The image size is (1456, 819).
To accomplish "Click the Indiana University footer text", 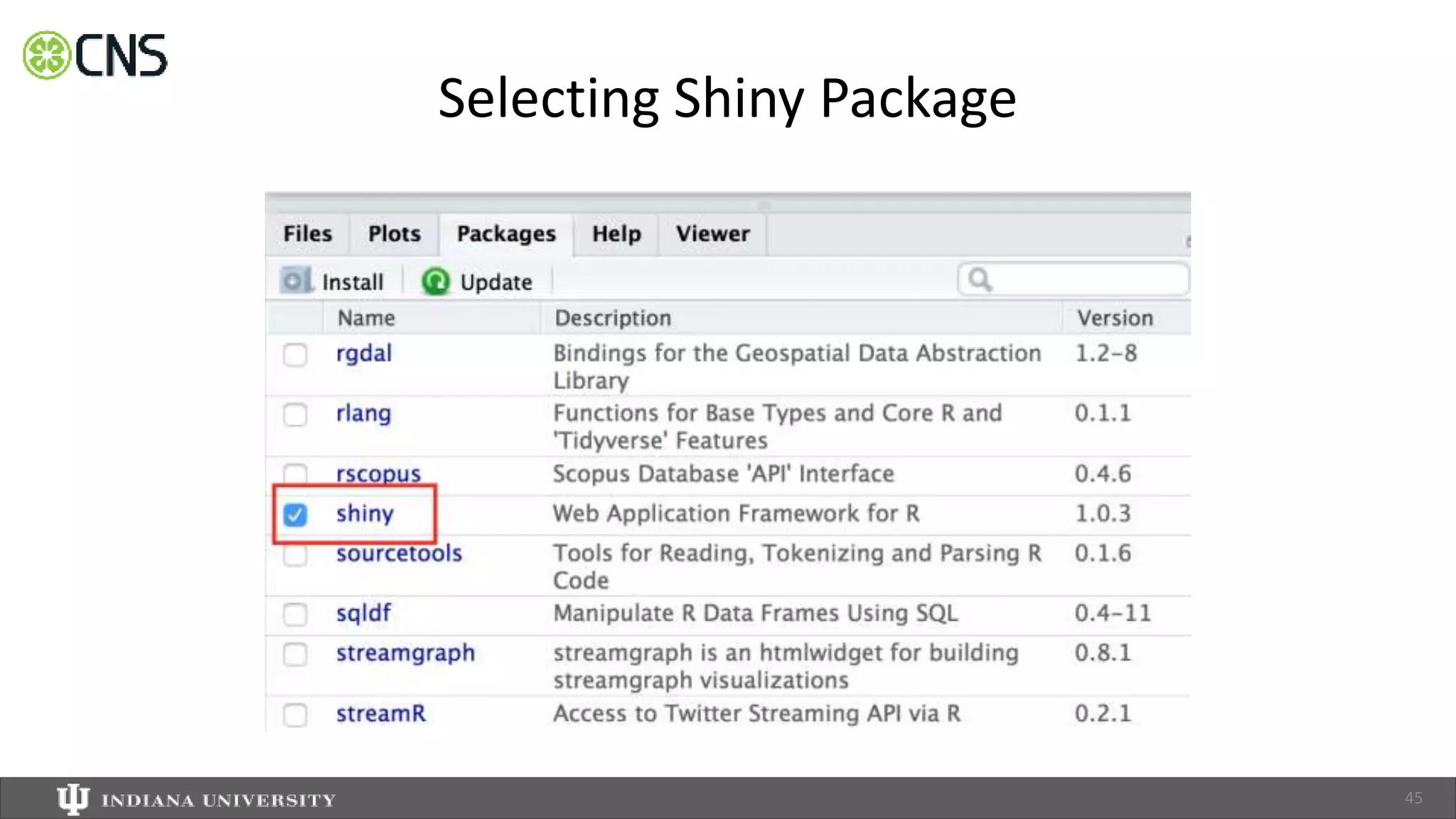I will tap(218, 801).
